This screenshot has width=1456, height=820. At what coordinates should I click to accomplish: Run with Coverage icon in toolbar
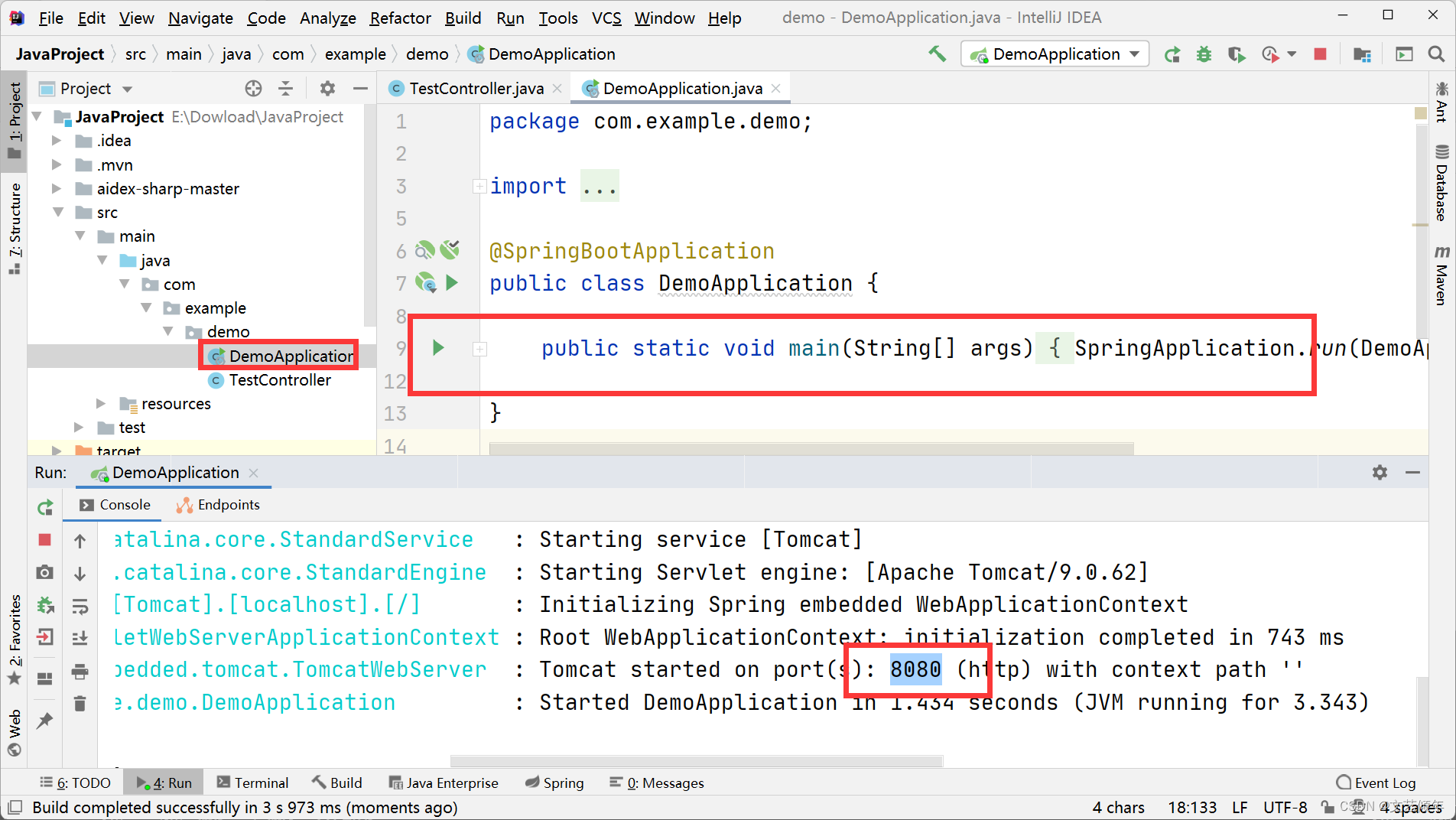pyautogui.click(x=1237, y=54)
